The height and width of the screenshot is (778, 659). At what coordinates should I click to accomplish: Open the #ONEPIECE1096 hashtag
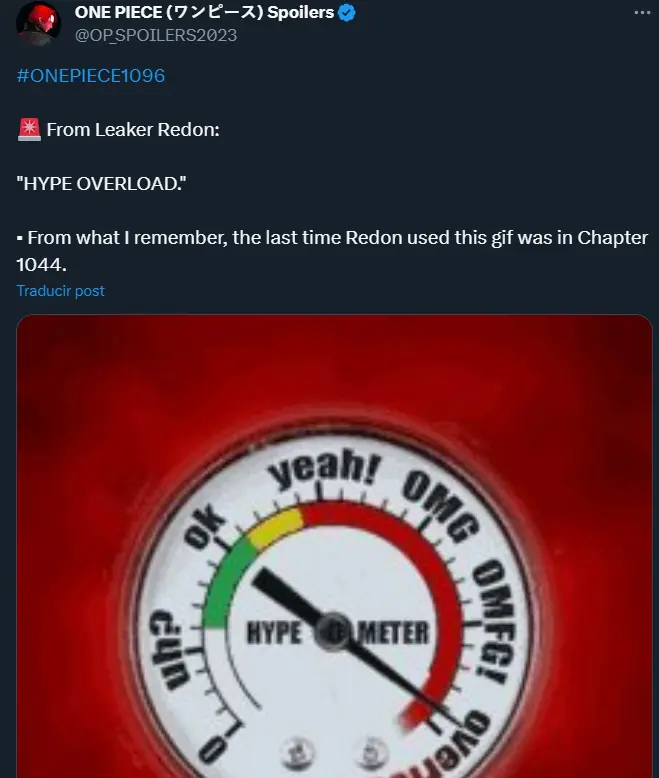click(x=91, y=75)
